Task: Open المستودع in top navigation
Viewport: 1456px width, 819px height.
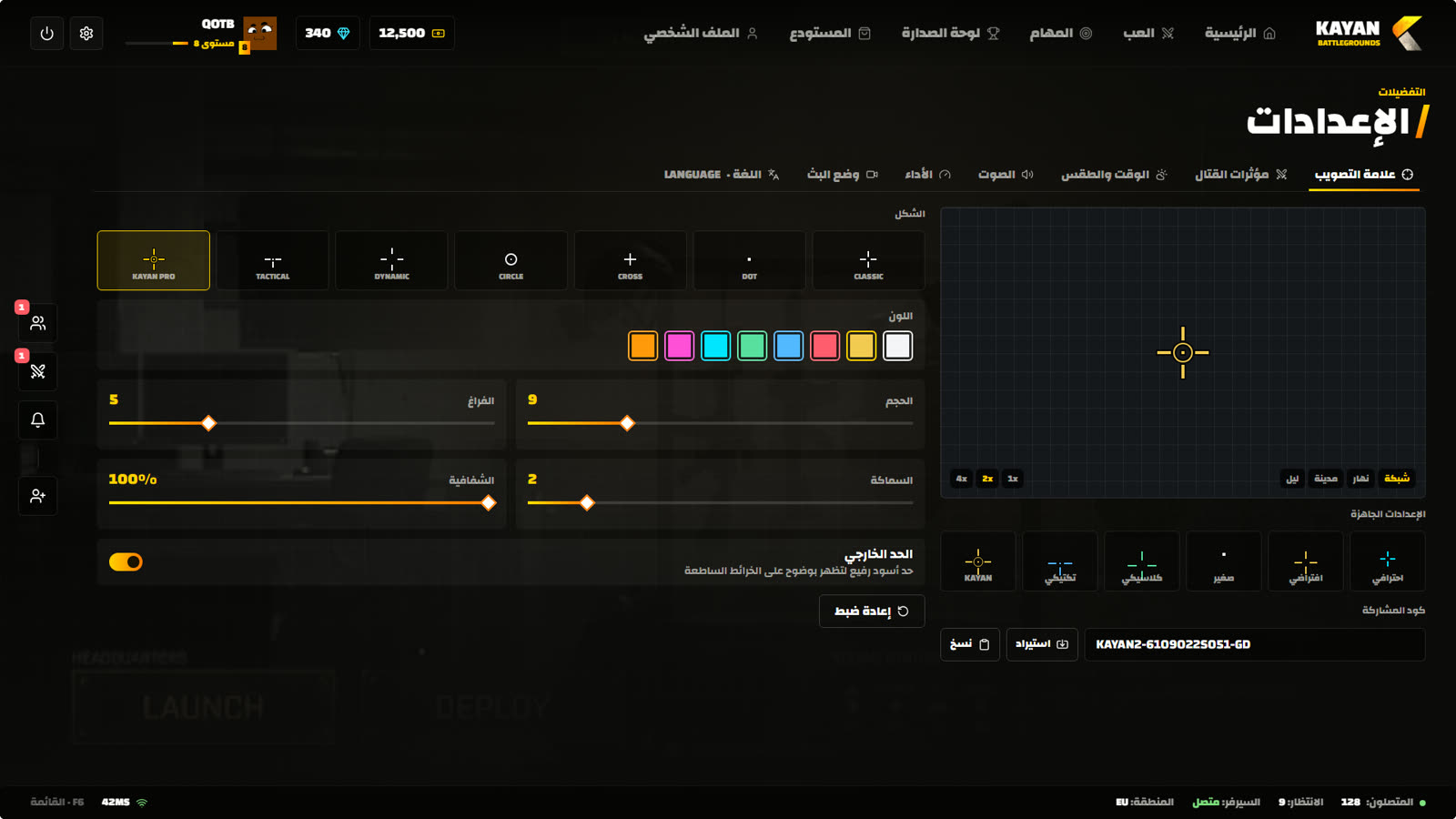Action: coord(830,34)
